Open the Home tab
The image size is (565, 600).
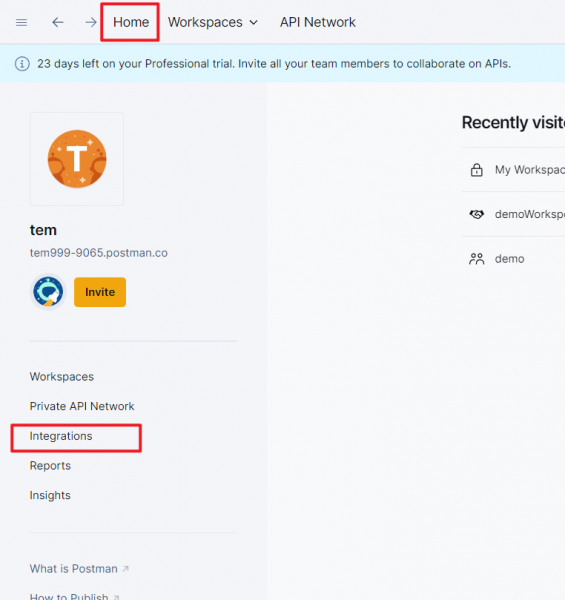131,22
